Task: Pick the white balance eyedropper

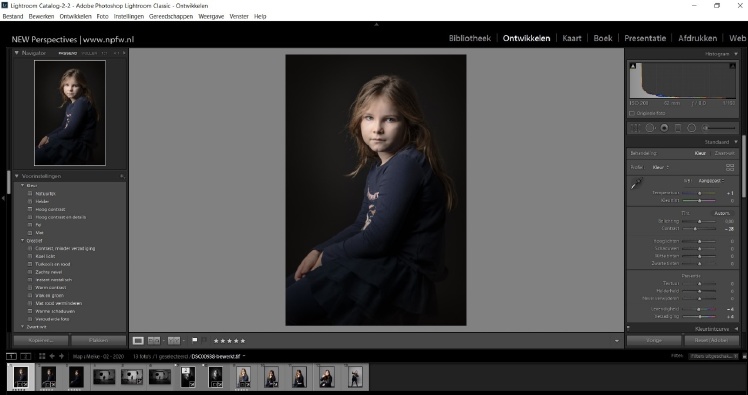Action: point(636,183)
